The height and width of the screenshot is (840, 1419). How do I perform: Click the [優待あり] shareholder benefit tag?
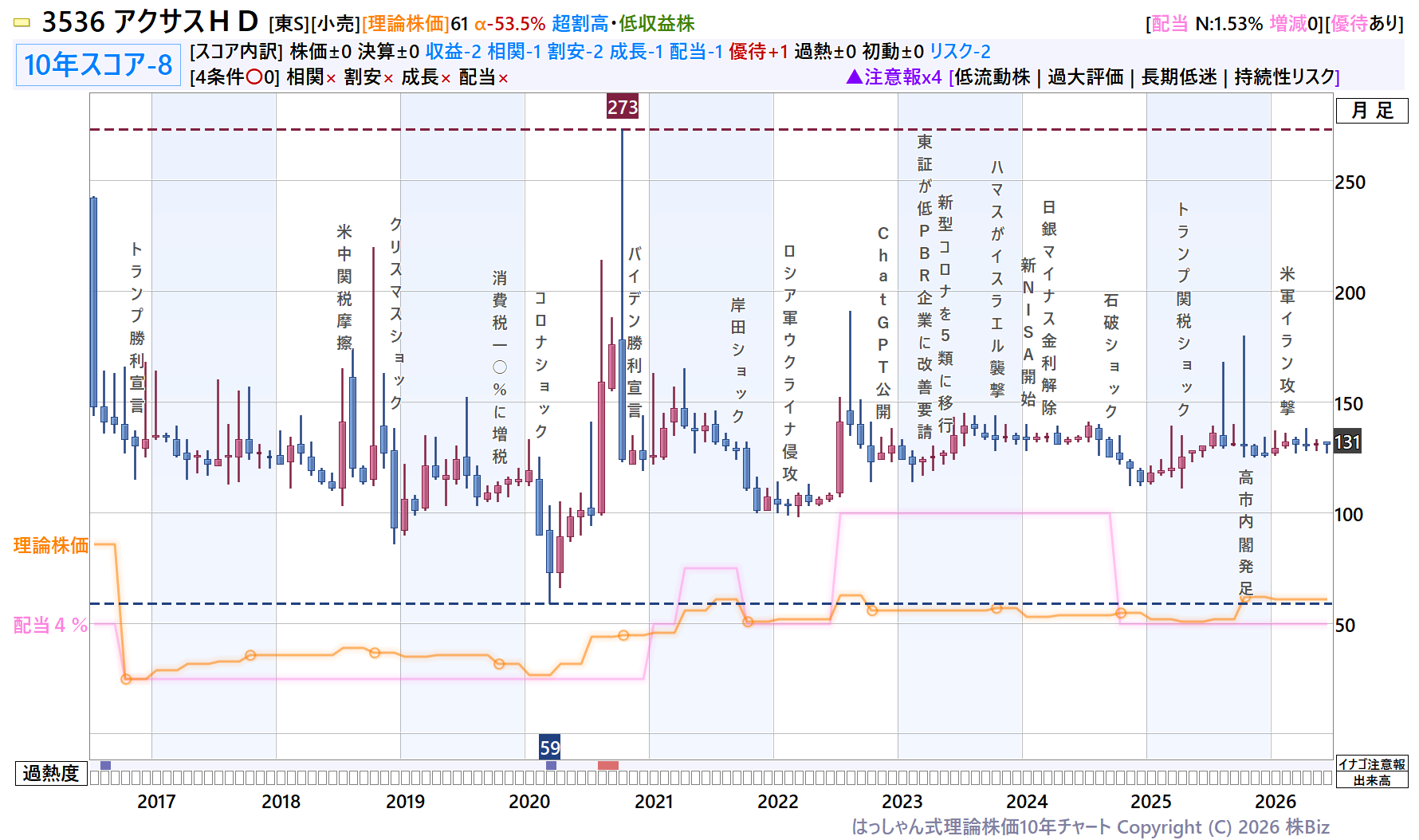click(1364, 24)
